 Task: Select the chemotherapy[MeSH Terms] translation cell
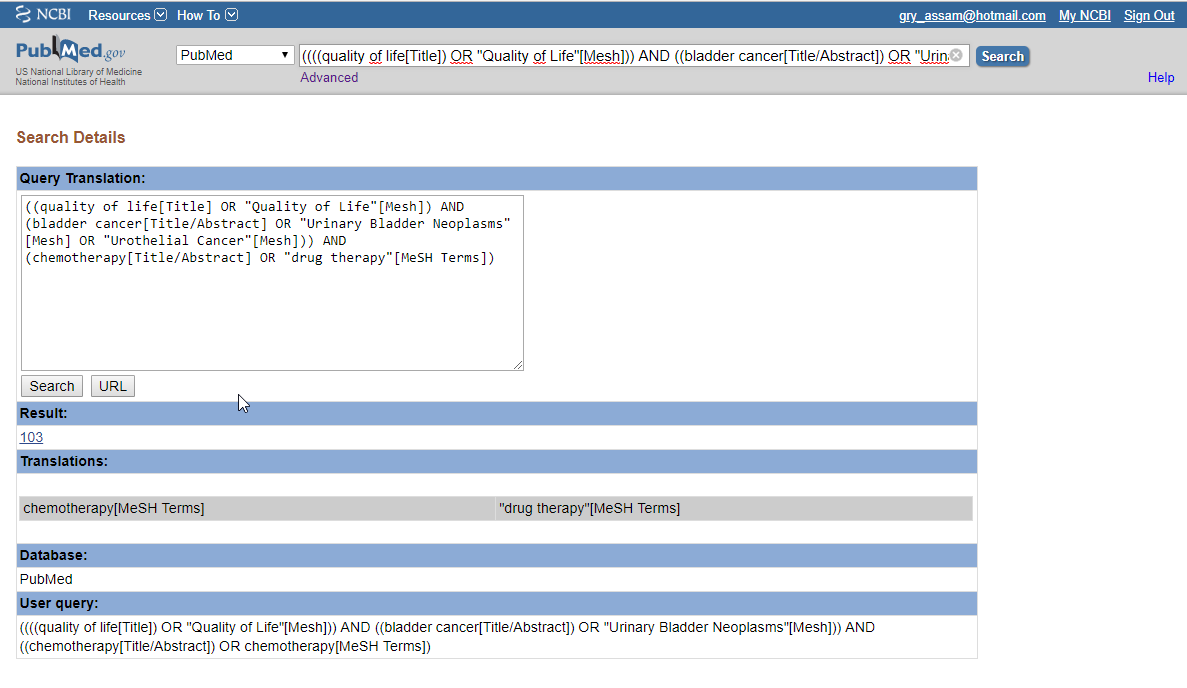tap(257, 509)
